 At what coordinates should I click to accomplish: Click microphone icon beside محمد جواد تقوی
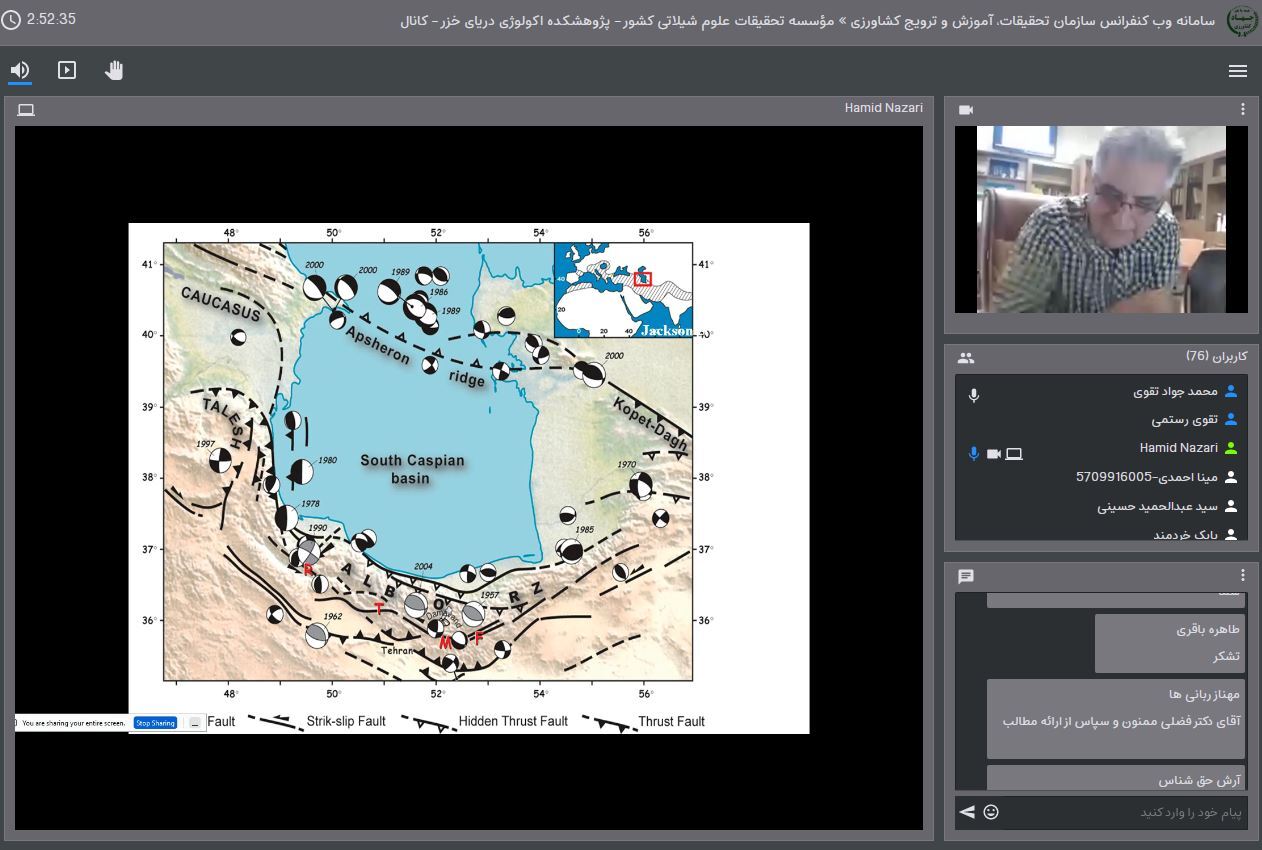click(974, 395)
